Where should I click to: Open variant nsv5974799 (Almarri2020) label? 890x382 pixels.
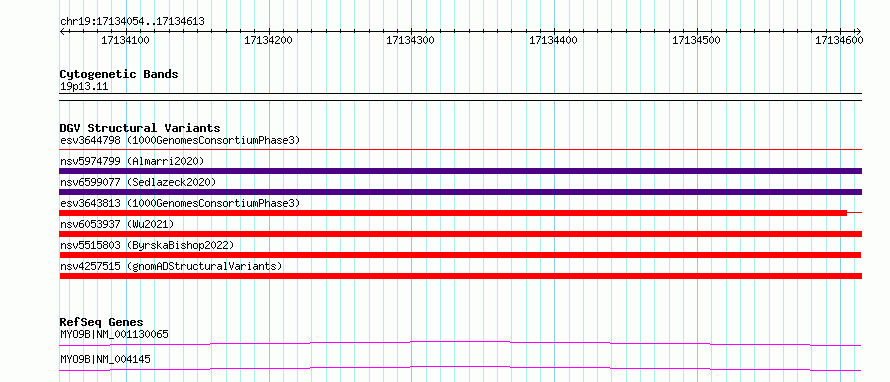tap(132, 161)
